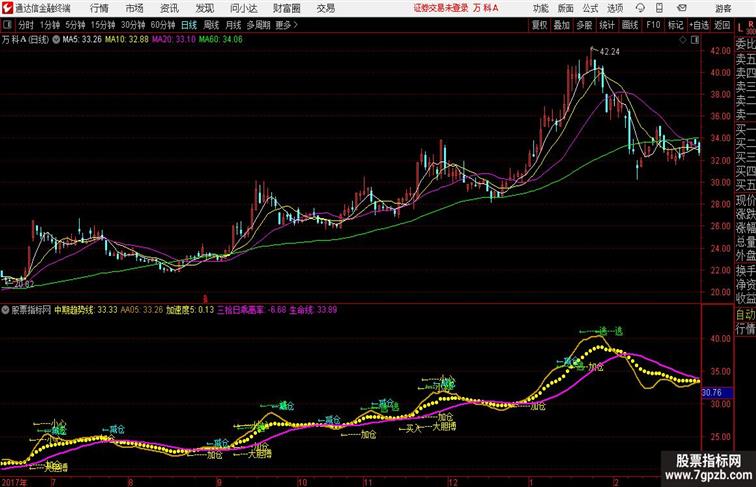
Task: Click the 自动 button on right panel
Action: point(745,314)
